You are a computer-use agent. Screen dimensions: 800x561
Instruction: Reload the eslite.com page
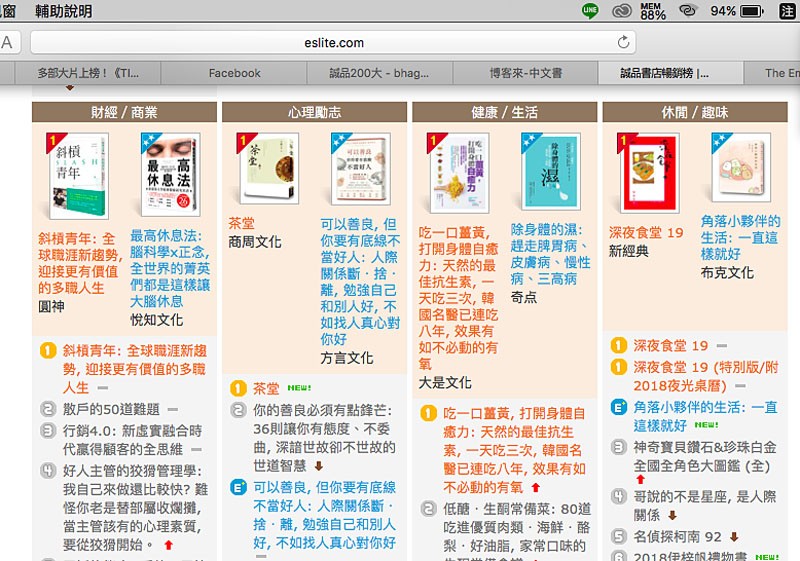623,42
